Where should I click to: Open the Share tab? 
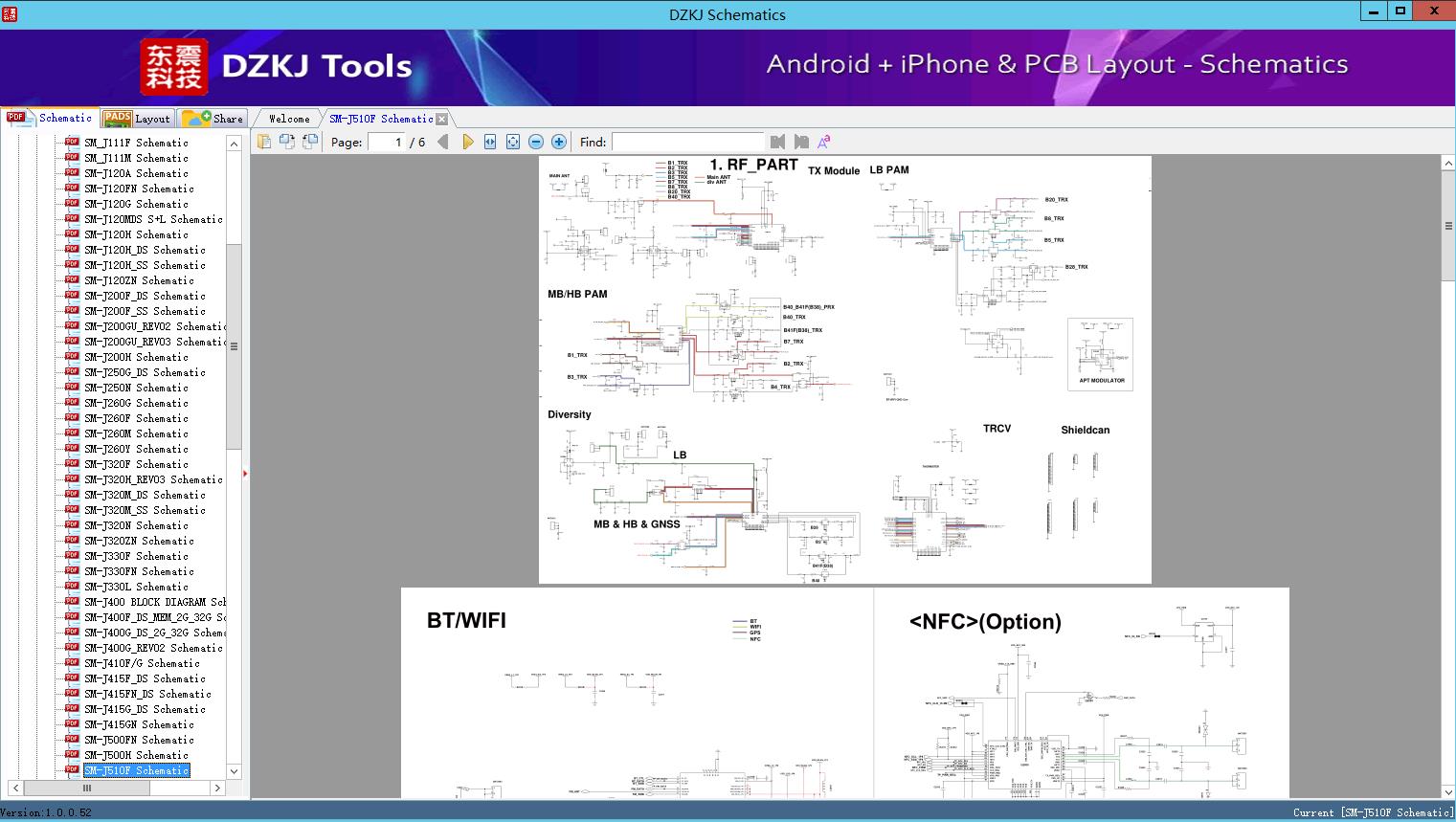pyautogui.click(x=213, y=119)
